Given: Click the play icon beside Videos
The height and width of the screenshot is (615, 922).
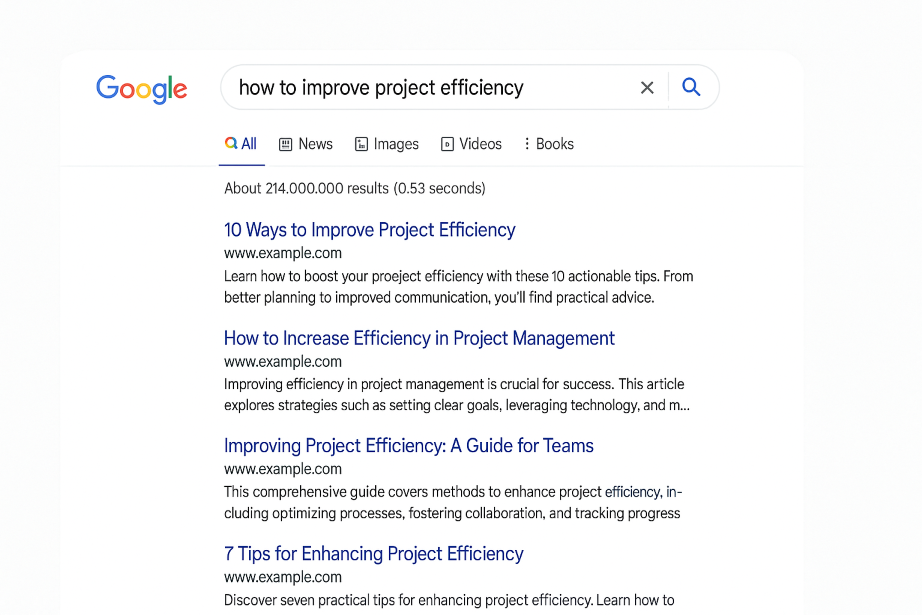Looking at the screenshot, I should (x=447, y=144).
